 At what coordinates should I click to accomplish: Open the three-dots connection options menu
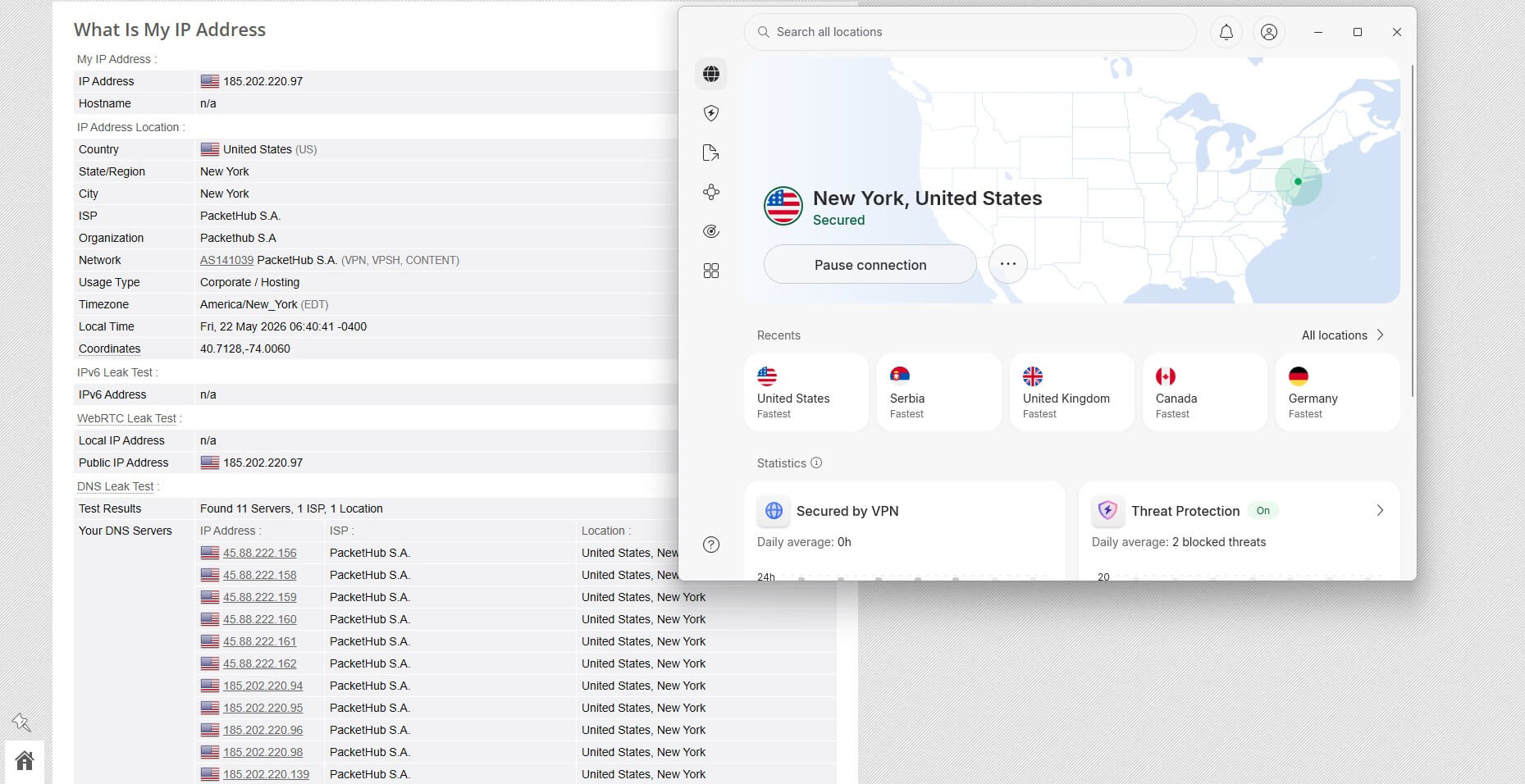click(1008, 264)
